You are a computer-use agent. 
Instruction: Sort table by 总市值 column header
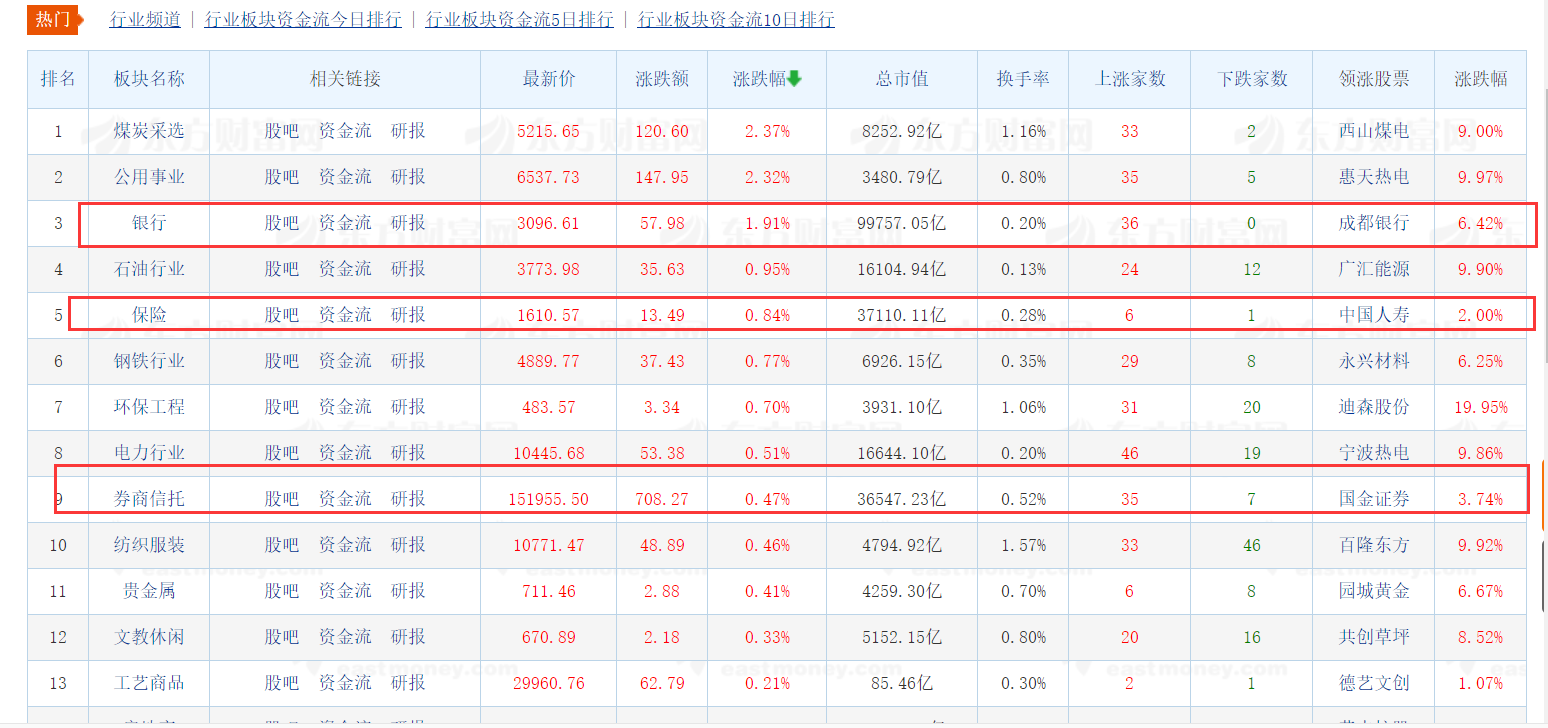tap(902, 79)
